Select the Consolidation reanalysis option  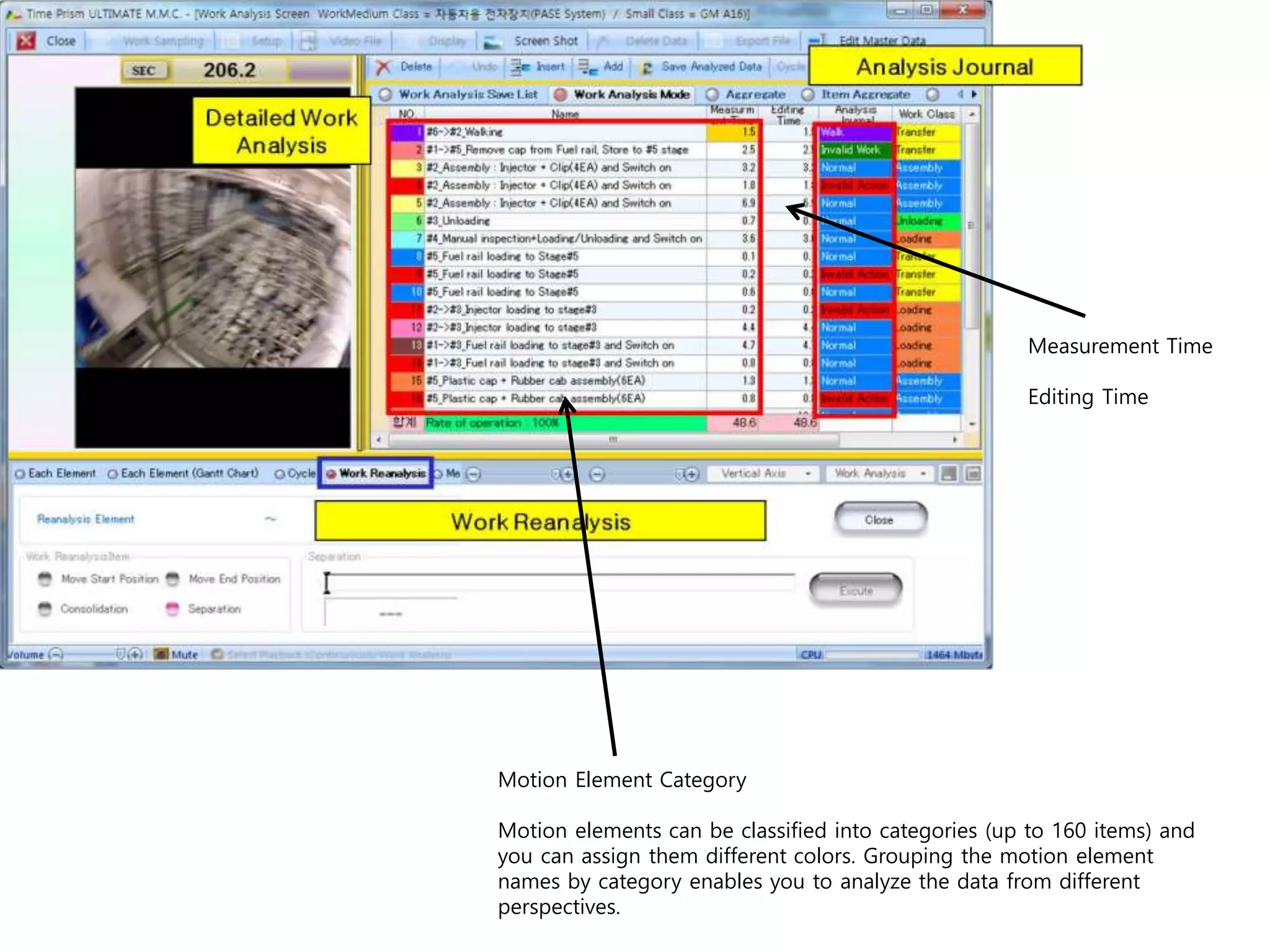(45, 609)
